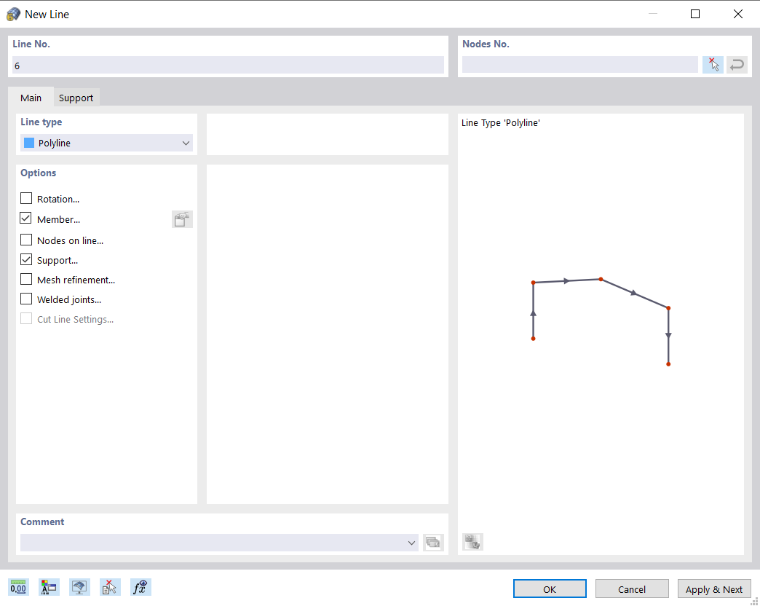Enable the Rotation option checkbox
The height and width of the screenshot is (606, 760).
(26, 198)
